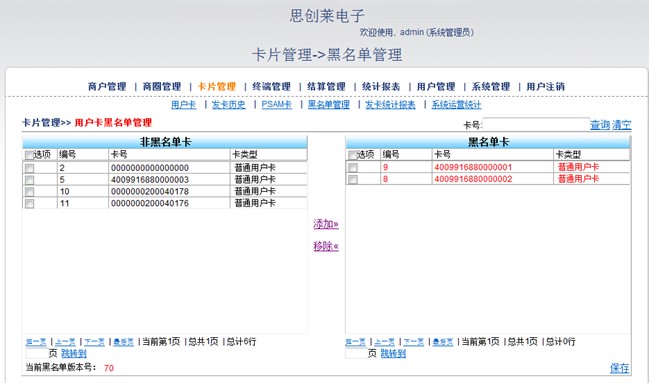
Task: Check the row with card 0000000200040176
Action: click(29, 204)
